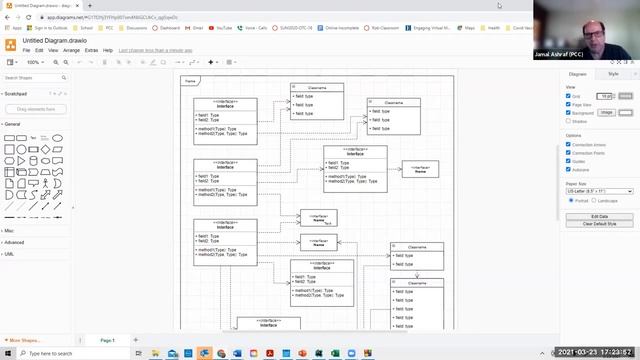The height and width of the screenshot is (360, 640).
Task: Select the note page-corner shape
Action: (x=9, y=183)
